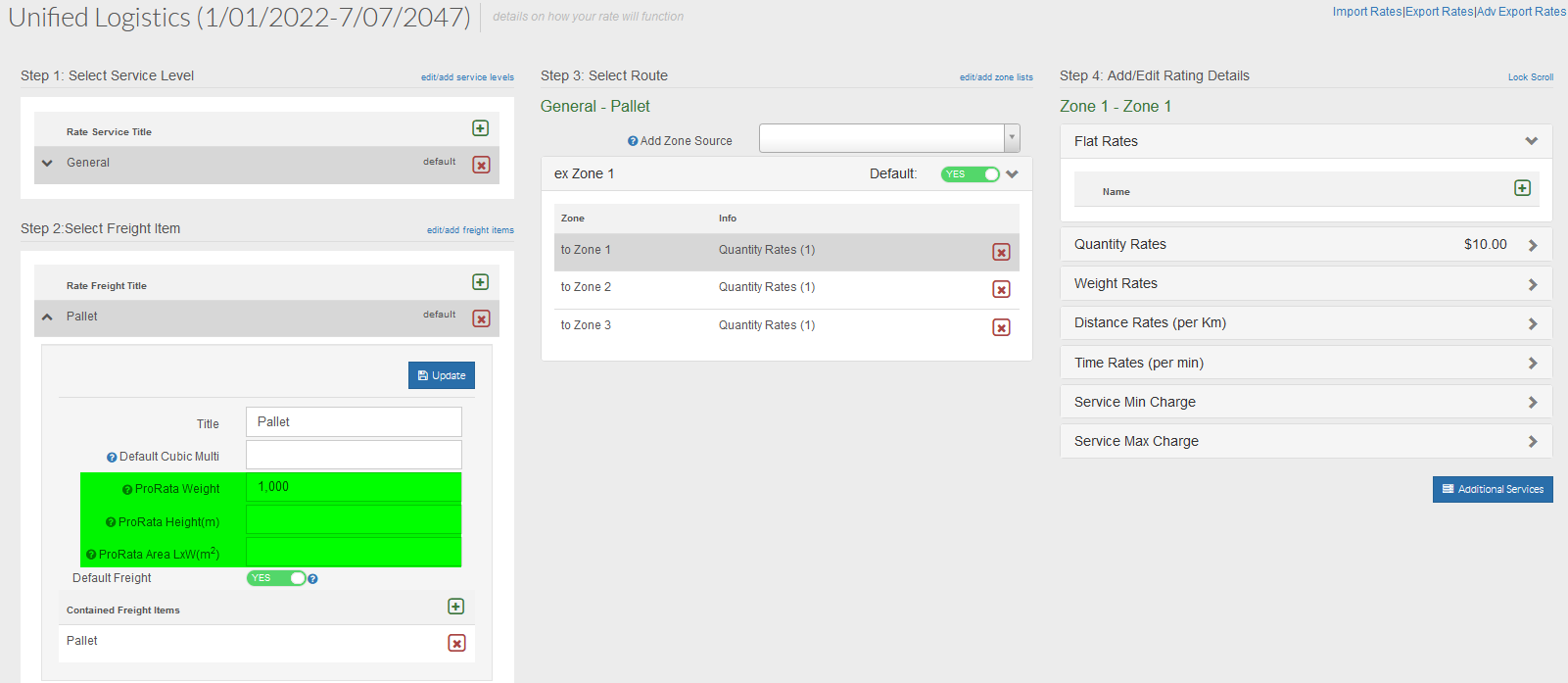The height and width of the screenshot is (683, 1568).
Task: Click the Export Rates link
Action: [1440, 12]
